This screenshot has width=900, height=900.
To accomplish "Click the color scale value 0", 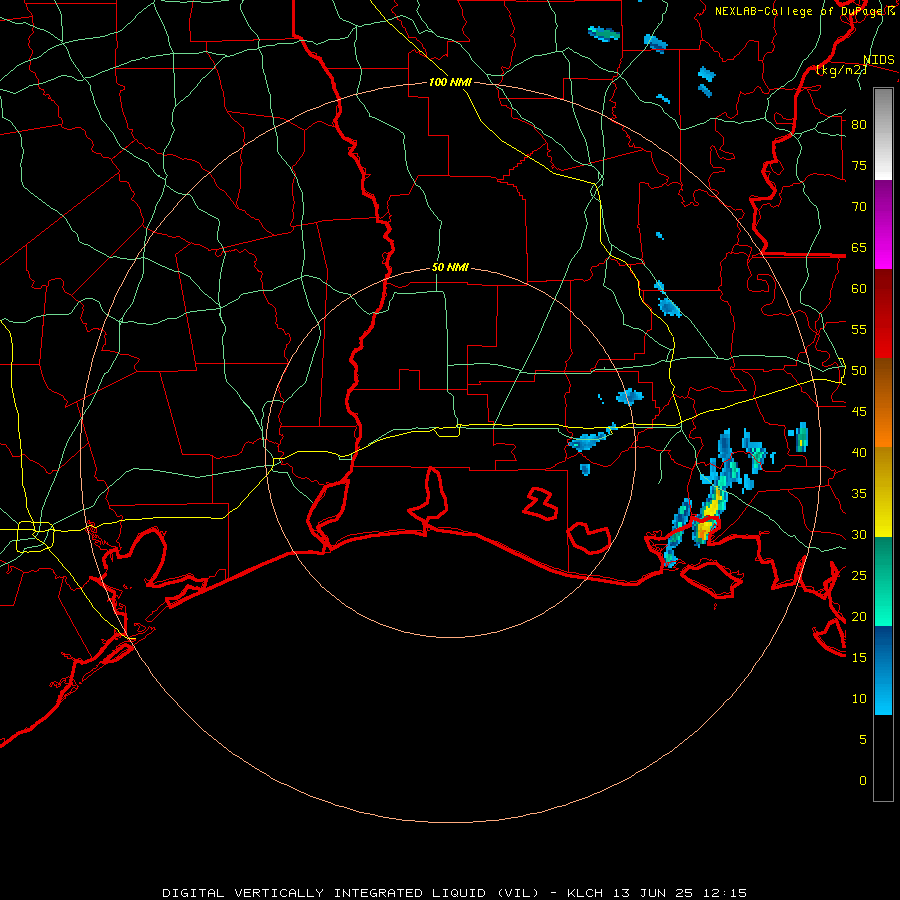I will (x=863, y=781).
